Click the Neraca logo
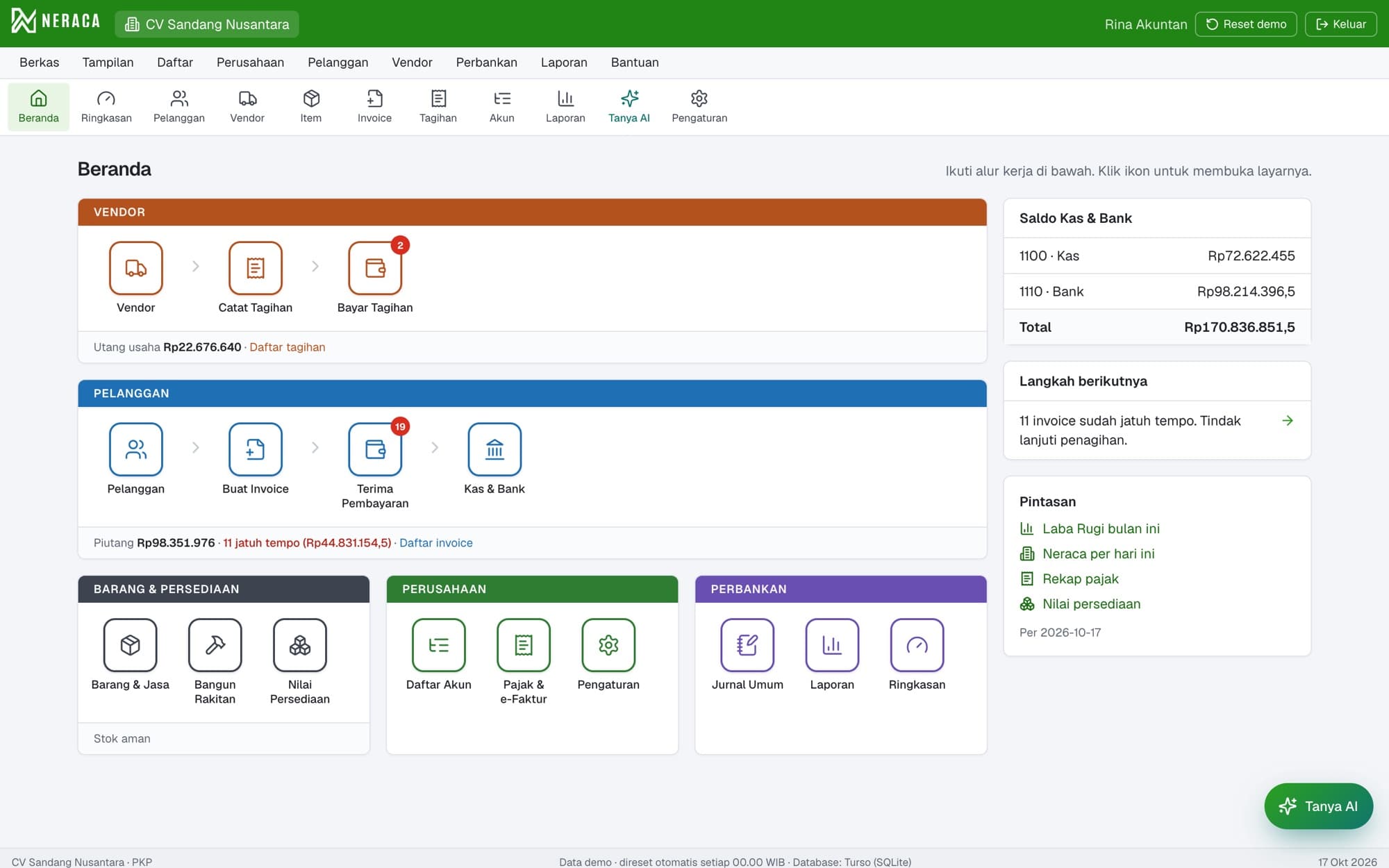This screenshot has height=868, width=1389. click(56, 21)
